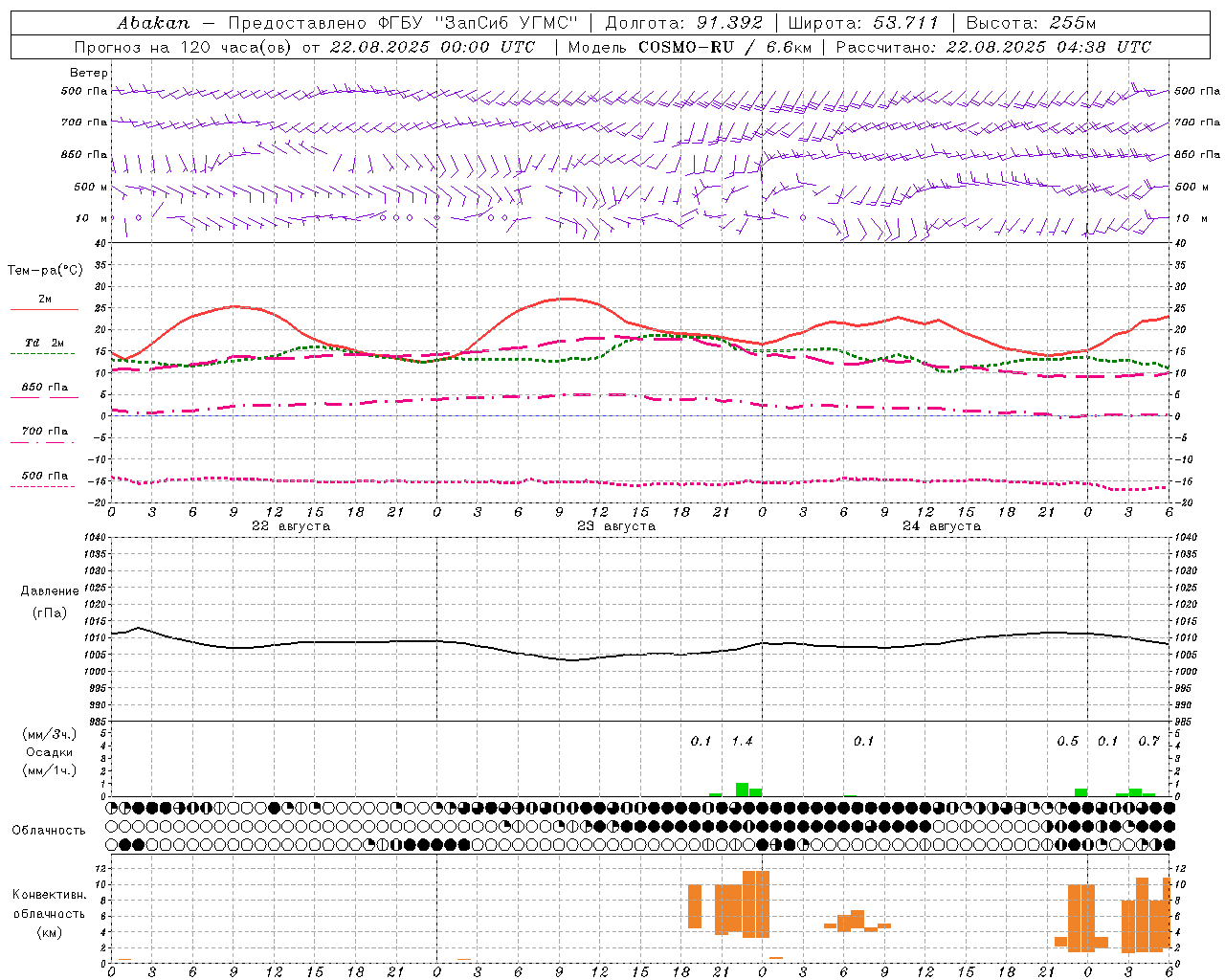Click the "Давление" pressure panel label
Screen dimensions: 1225x980
pyautogui.click(x=50, y=591)
